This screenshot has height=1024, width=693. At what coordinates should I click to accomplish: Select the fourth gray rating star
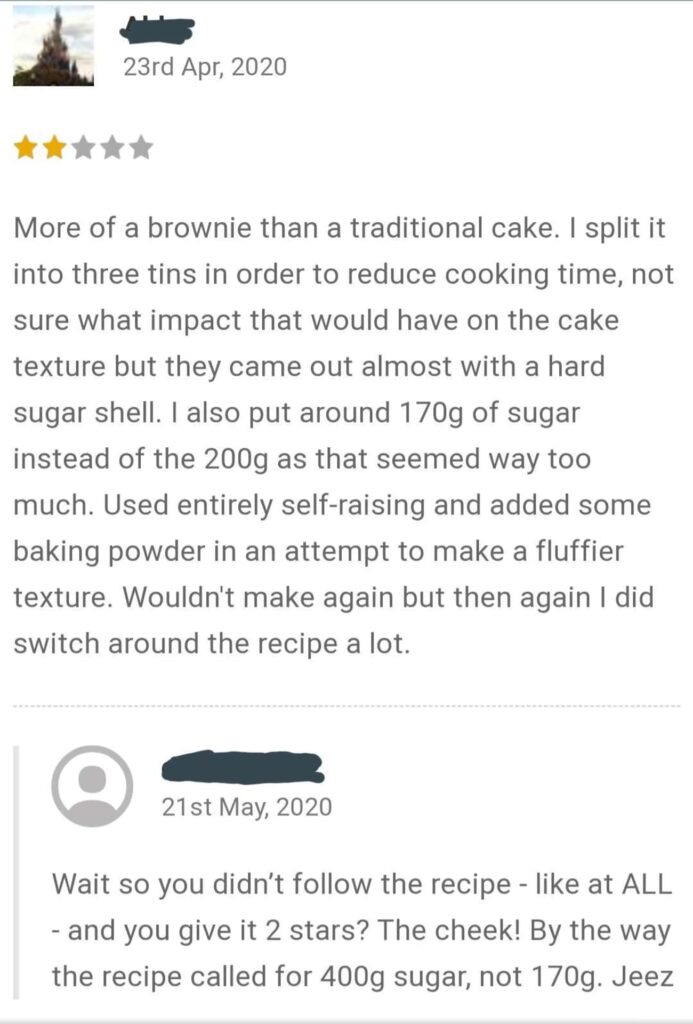pos(112,148)
